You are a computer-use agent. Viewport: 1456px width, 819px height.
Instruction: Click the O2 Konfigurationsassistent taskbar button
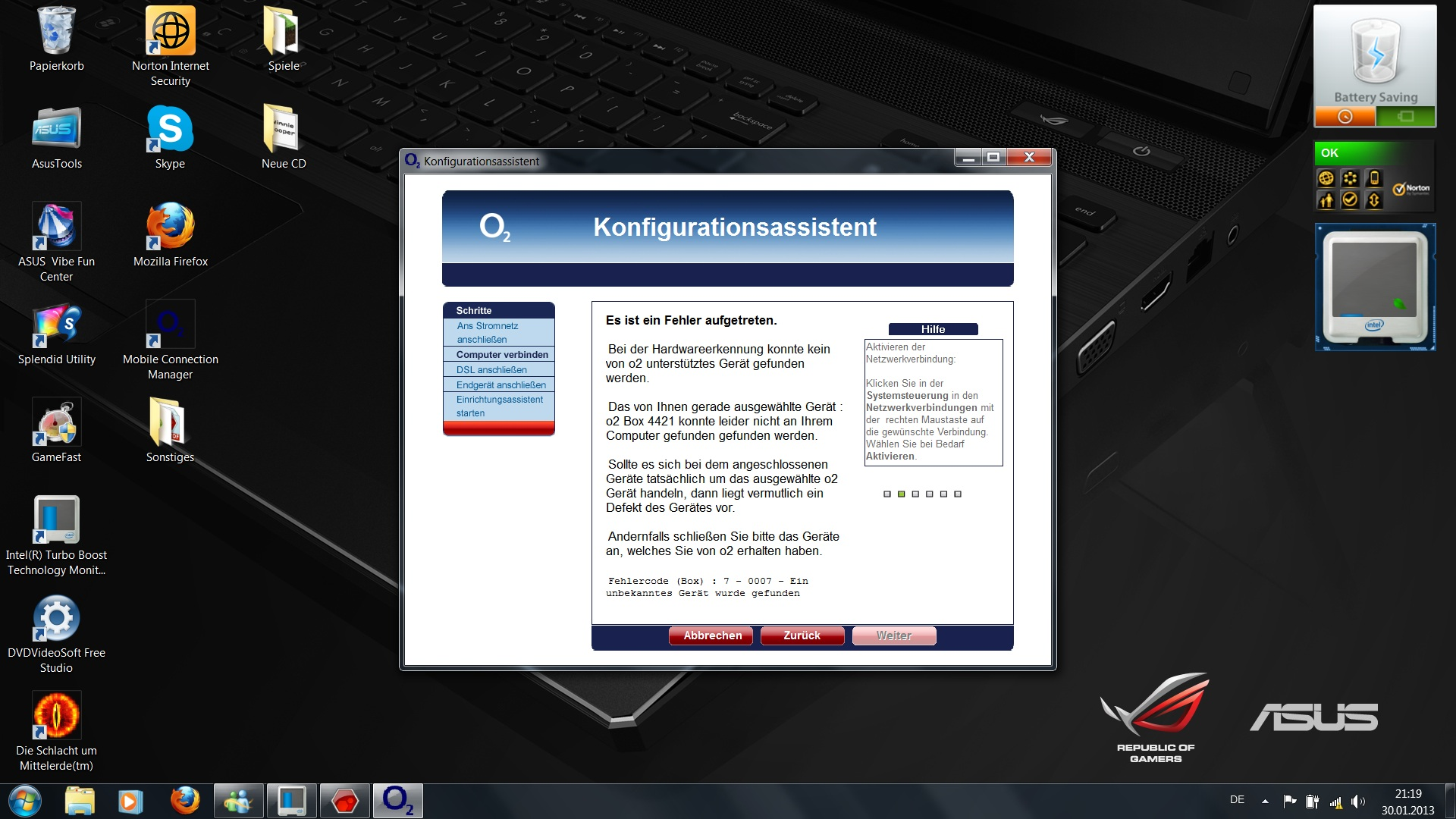click(397, 801)
